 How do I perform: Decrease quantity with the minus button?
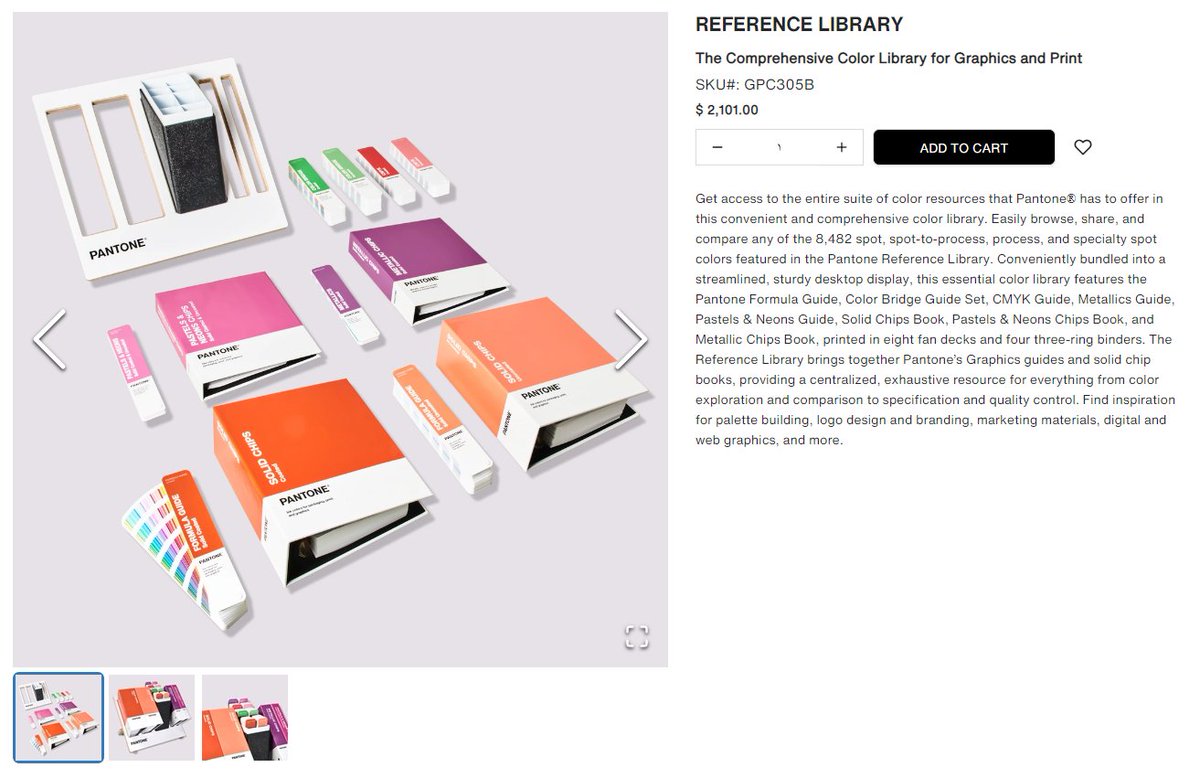[717, 147]
